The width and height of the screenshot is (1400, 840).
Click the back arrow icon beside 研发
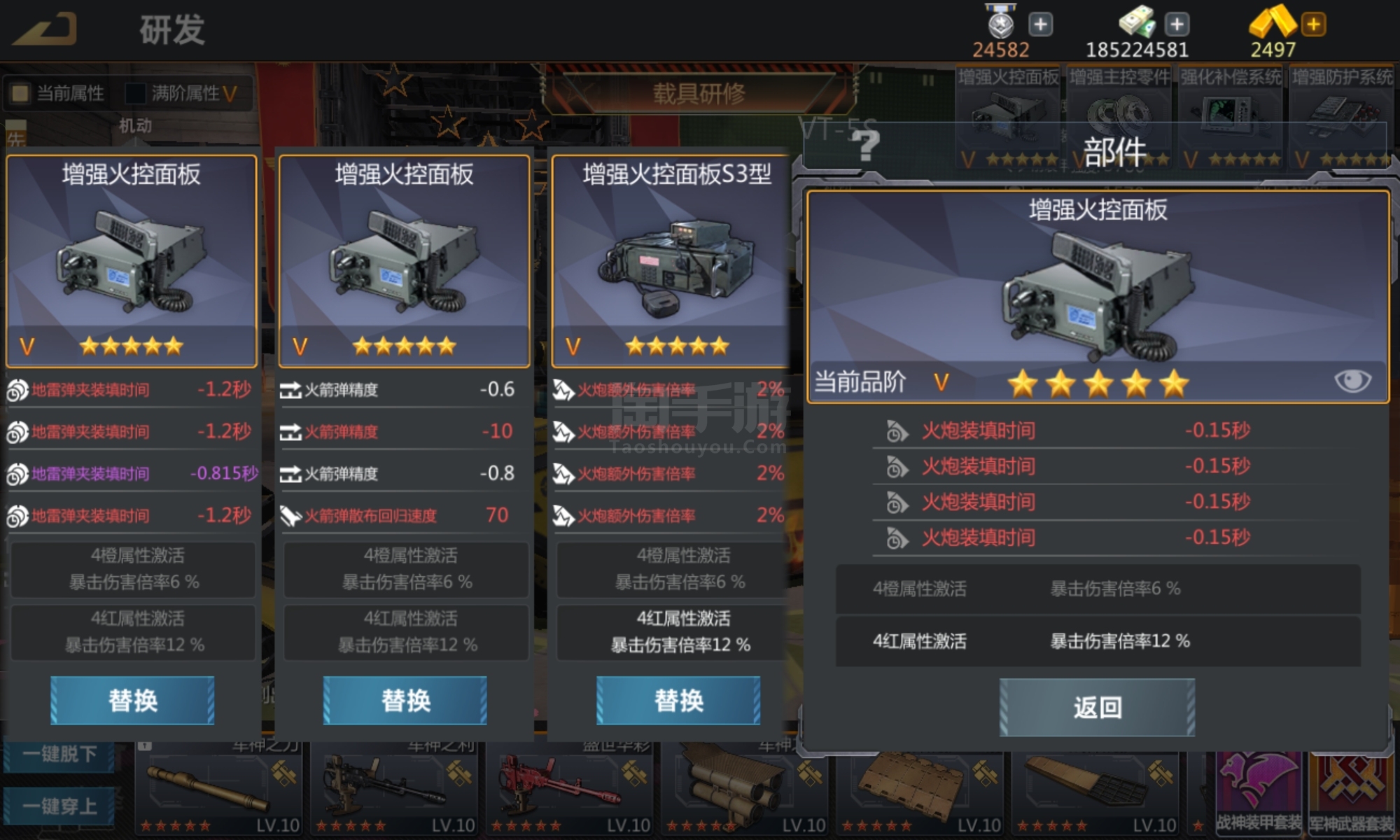(45, 28)
